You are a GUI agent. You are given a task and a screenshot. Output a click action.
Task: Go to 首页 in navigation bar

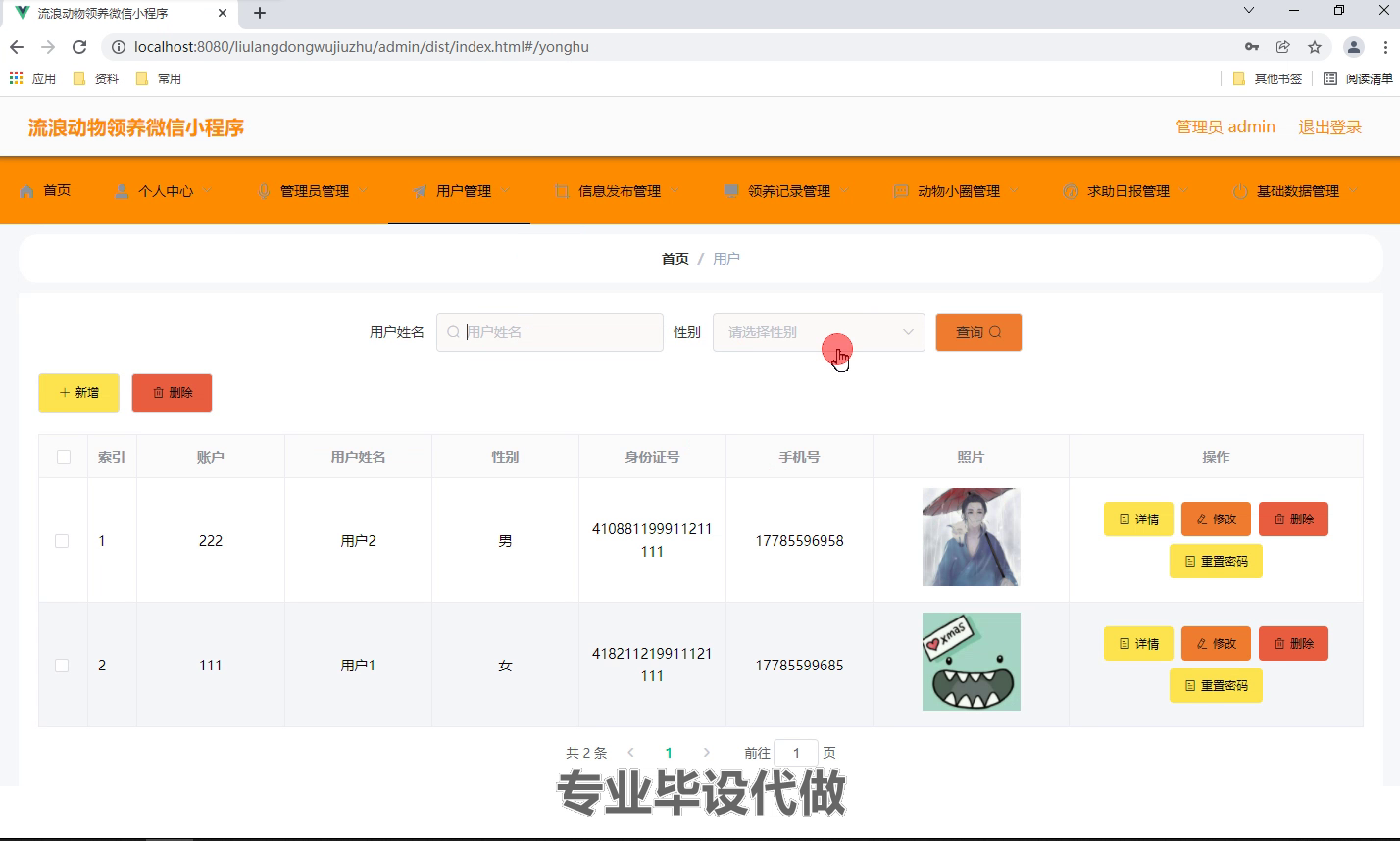click(45, 190)
